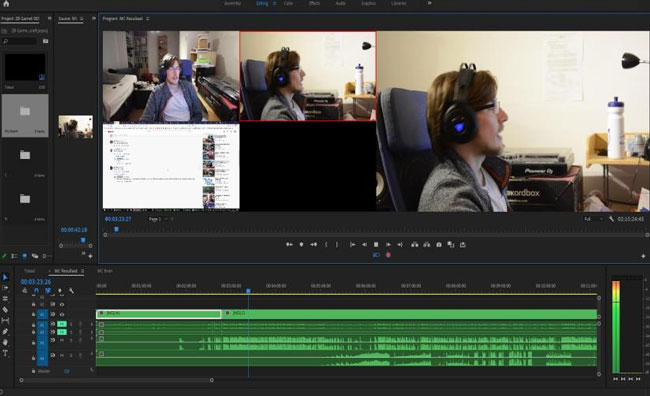Select the Selection tool arrow
Screen dimensions: 650x396
pyautogui.click(x=5, y=277)
